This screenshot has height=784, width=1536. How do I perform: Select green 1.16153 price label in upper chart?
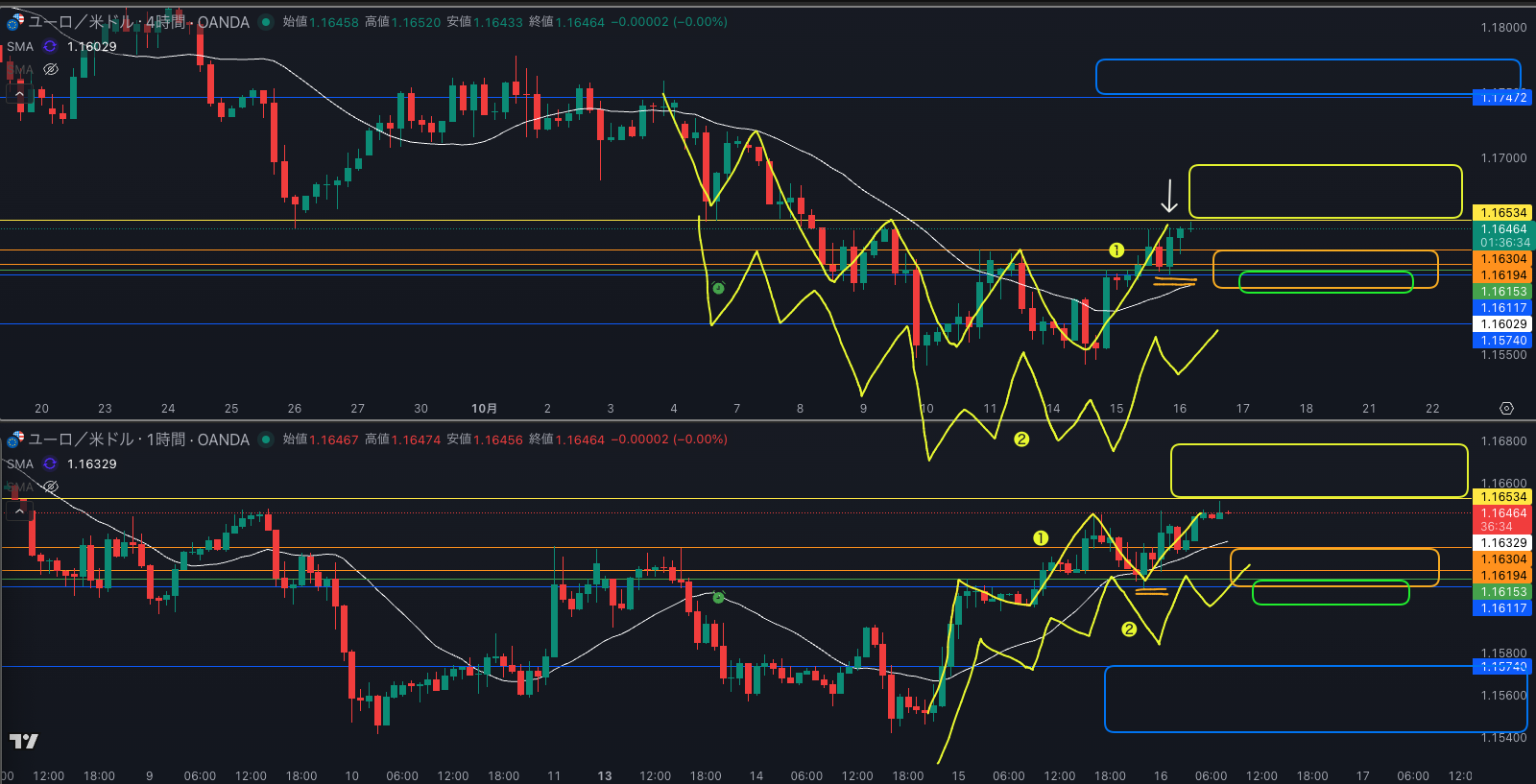[1502, 292]
